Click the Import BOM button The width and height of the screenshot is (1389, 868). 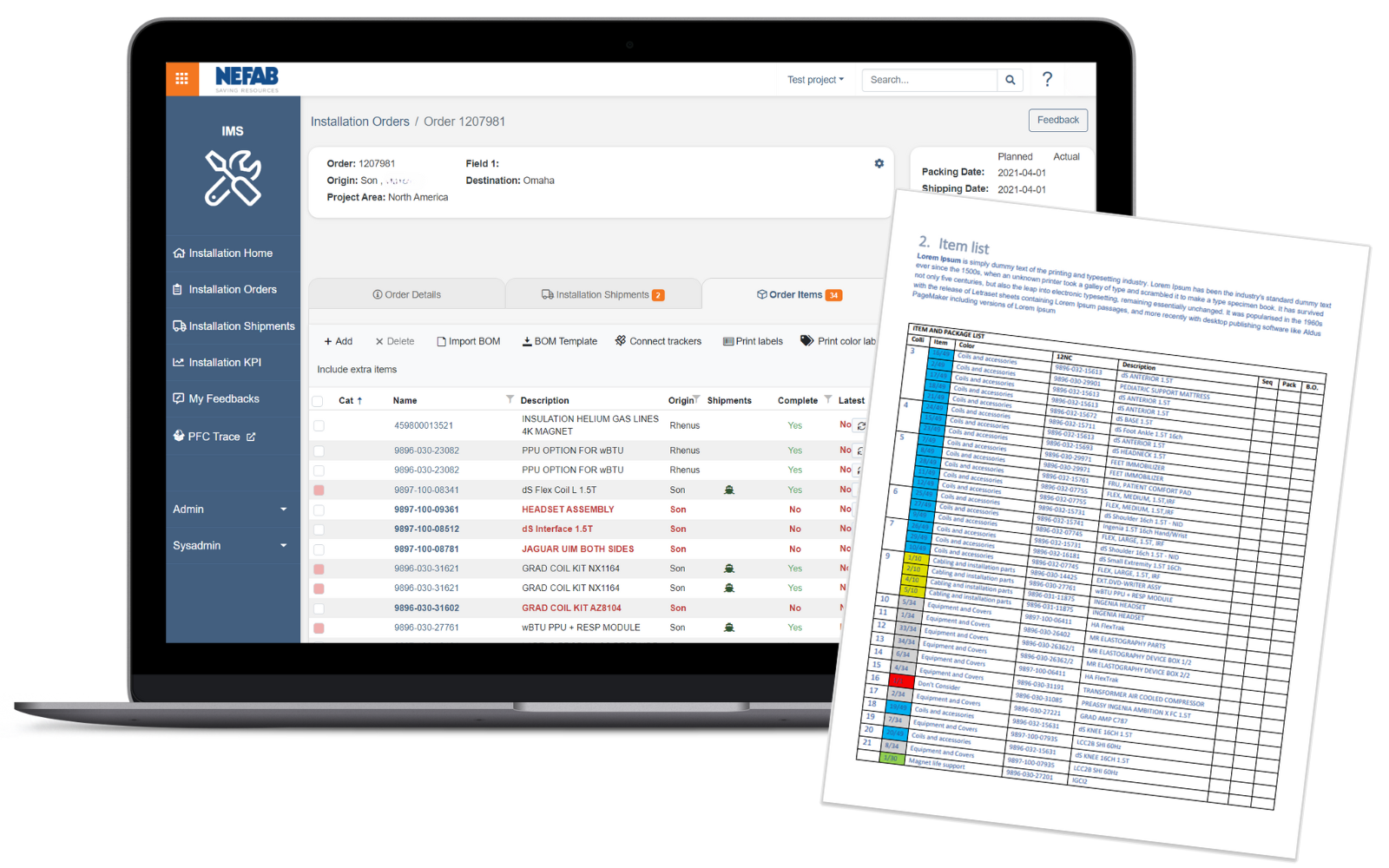[x=468, y=341]
